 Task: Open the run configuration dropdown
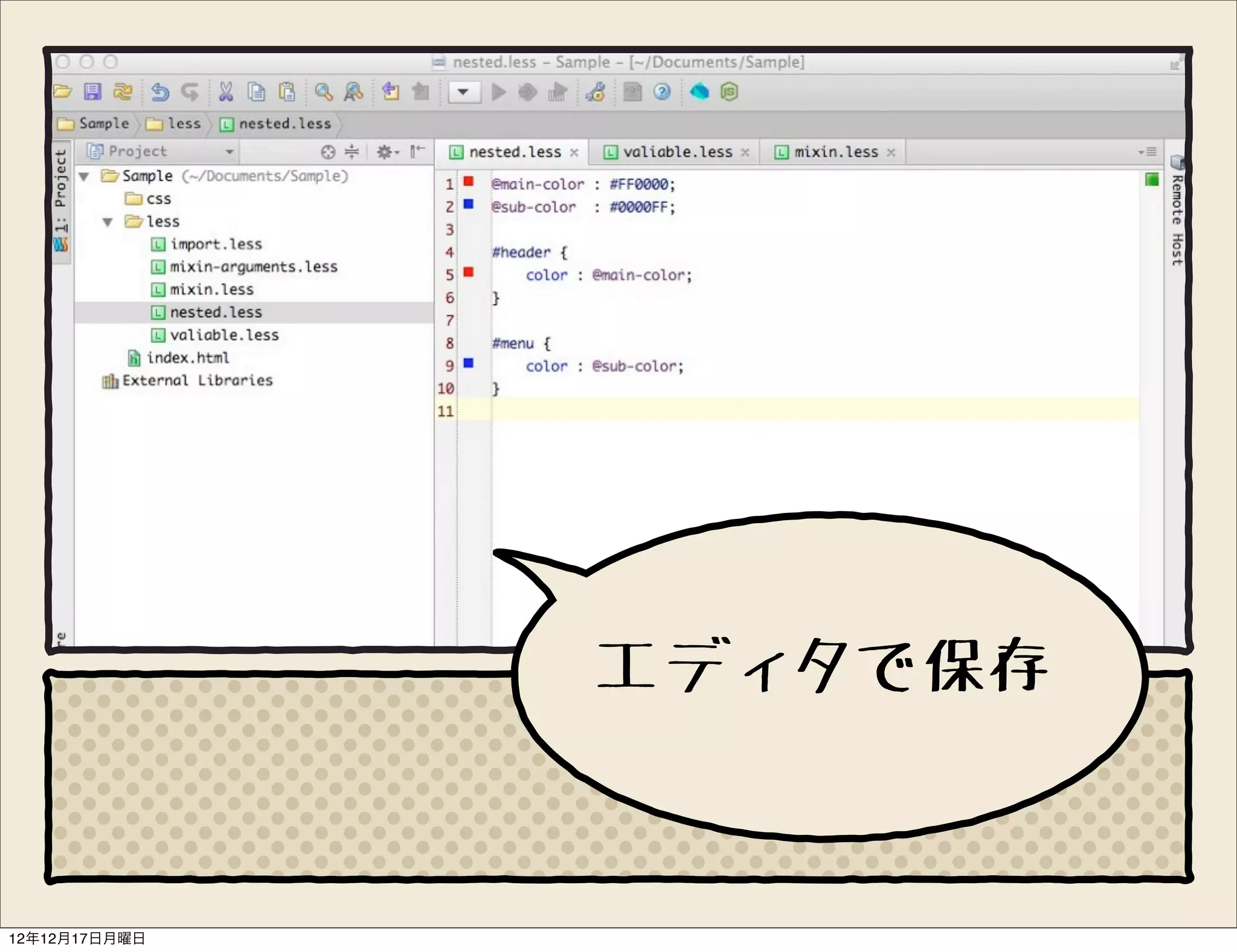point(463,92)
